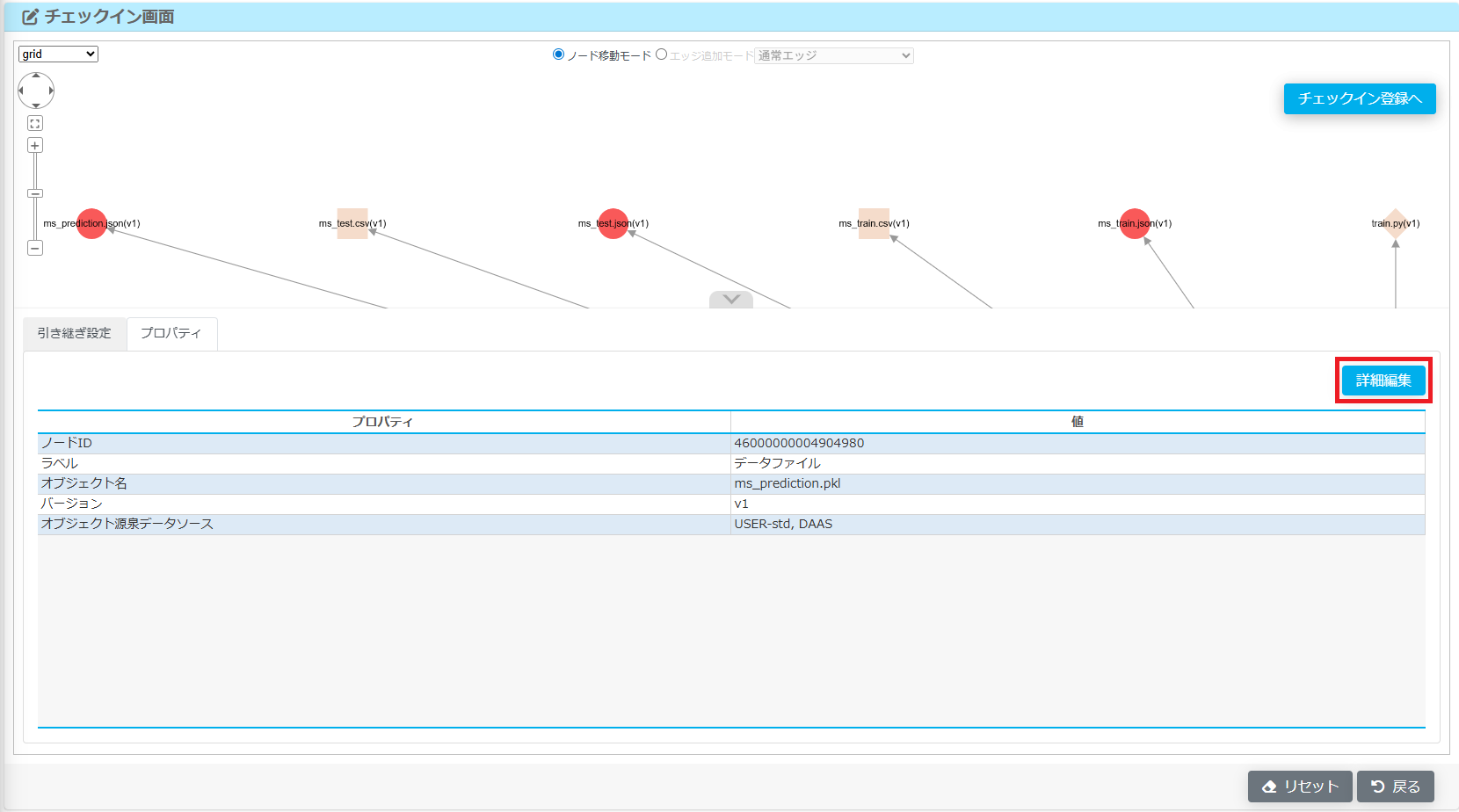
Task: Click the 詳細編集 button
Action: [x=1383, y=381]
